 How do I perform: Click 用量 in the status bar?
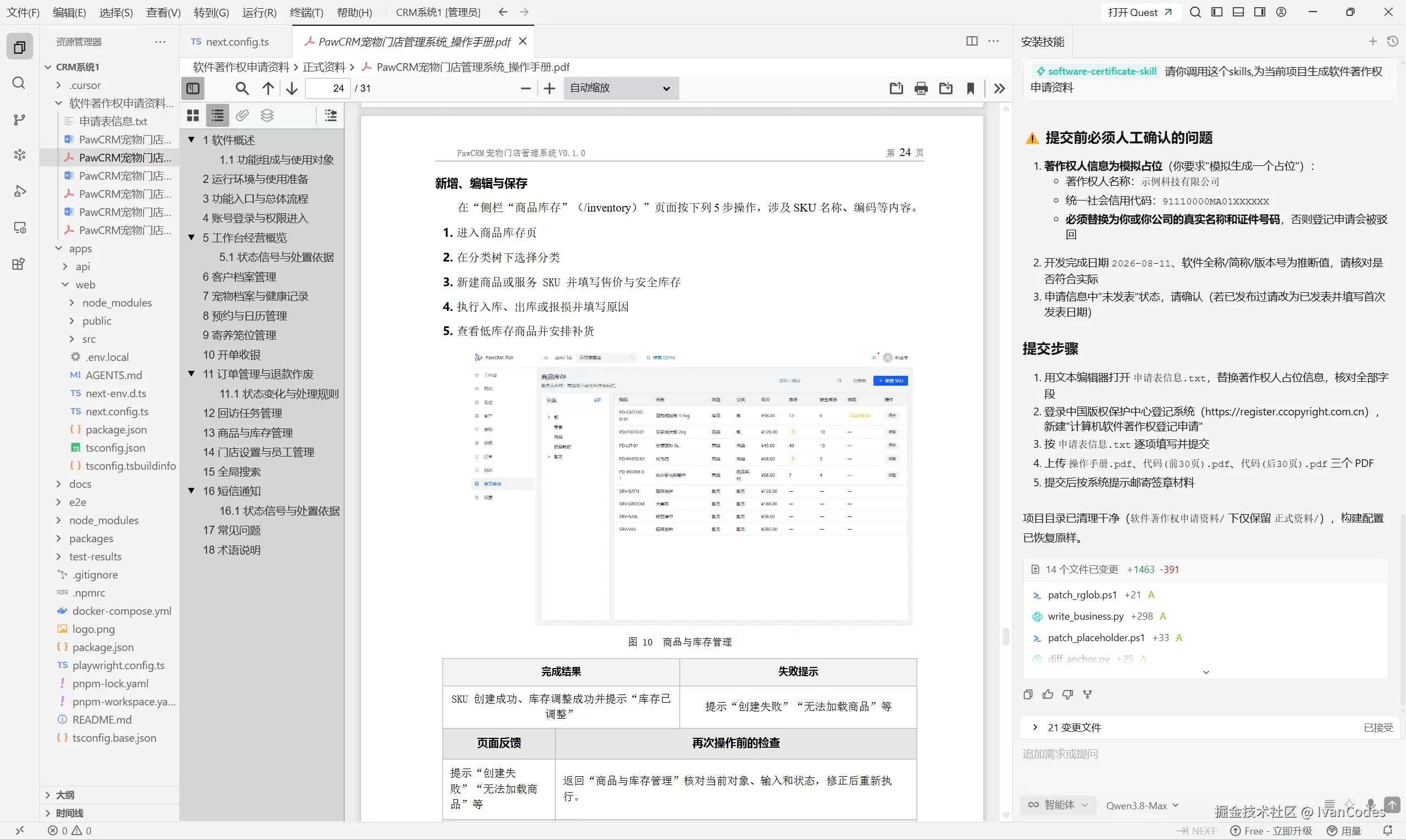coord(1344,831)
